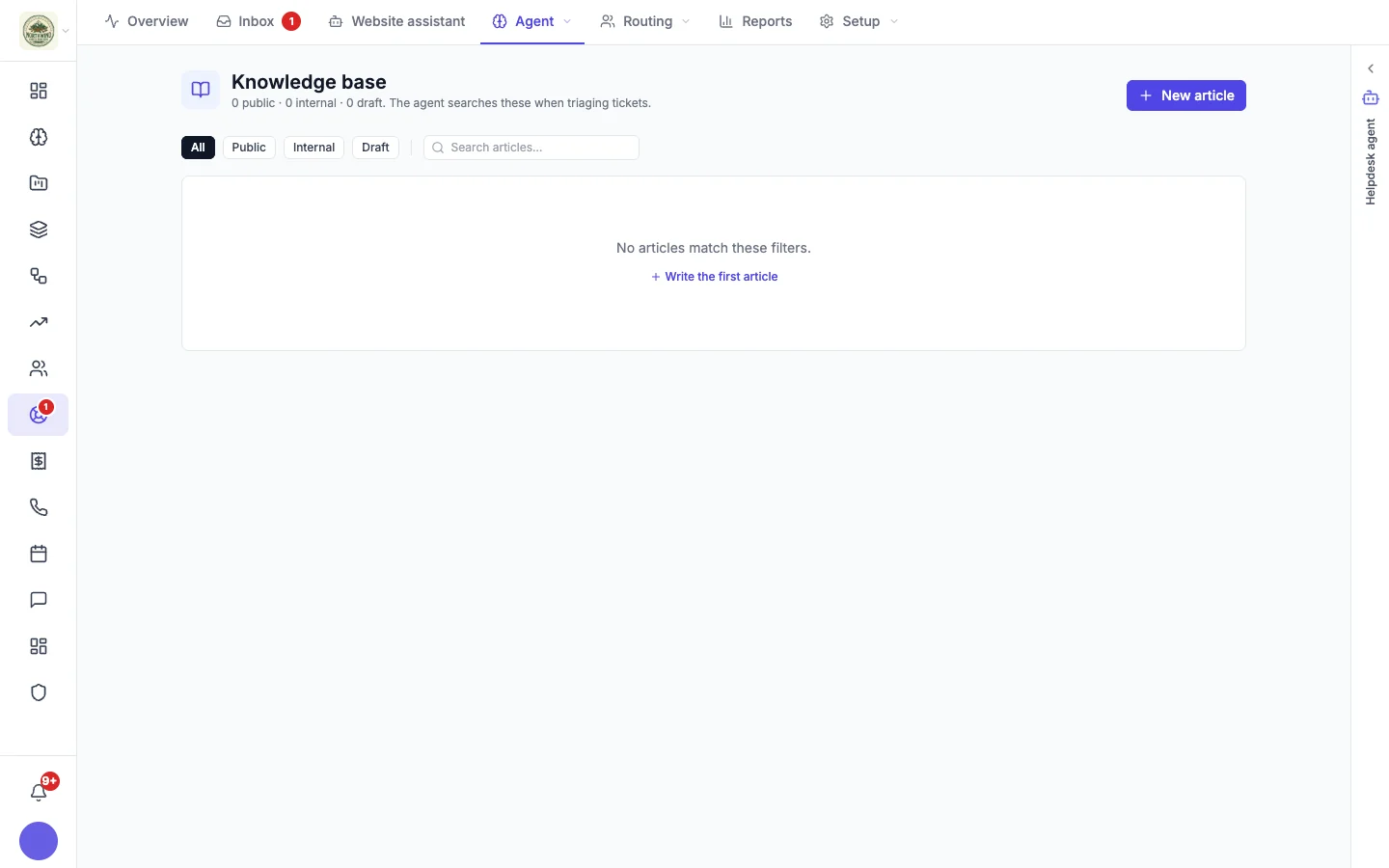Expand the Agent tab dropdown
This screenshot has width=1389, height=868.
click(567, 21)
